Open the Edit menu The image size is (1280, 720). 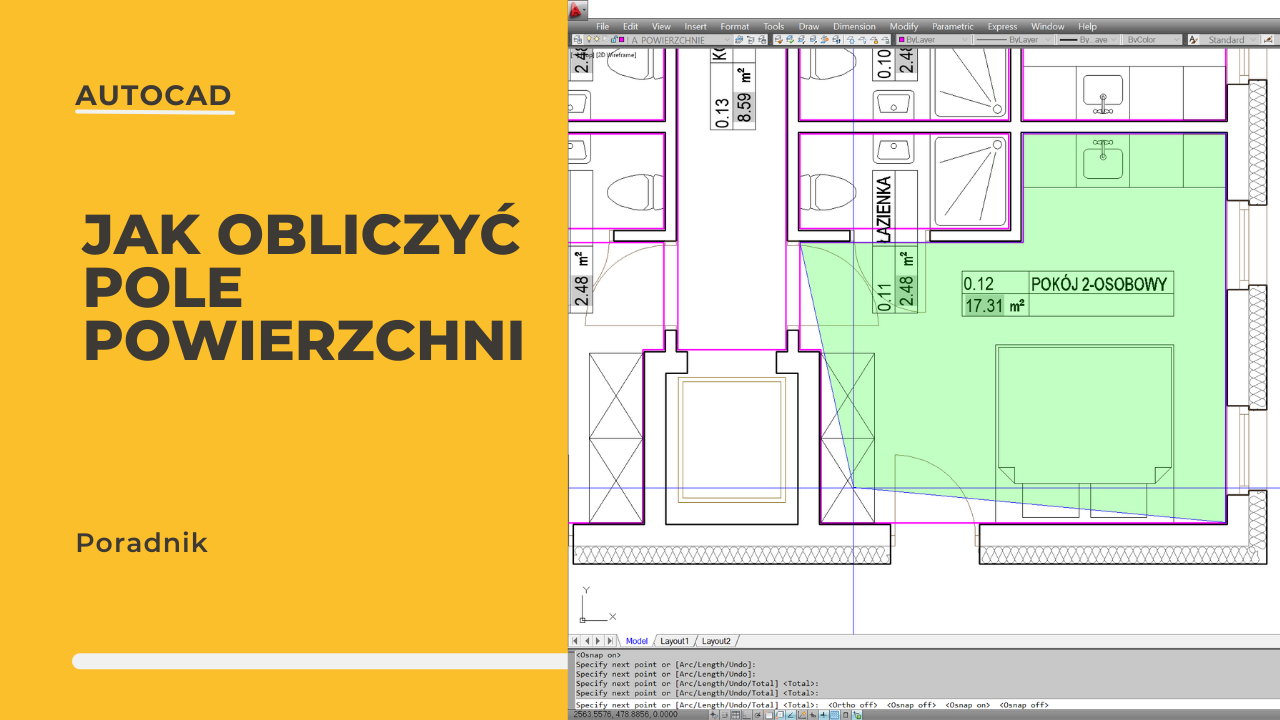pos(630,26)
